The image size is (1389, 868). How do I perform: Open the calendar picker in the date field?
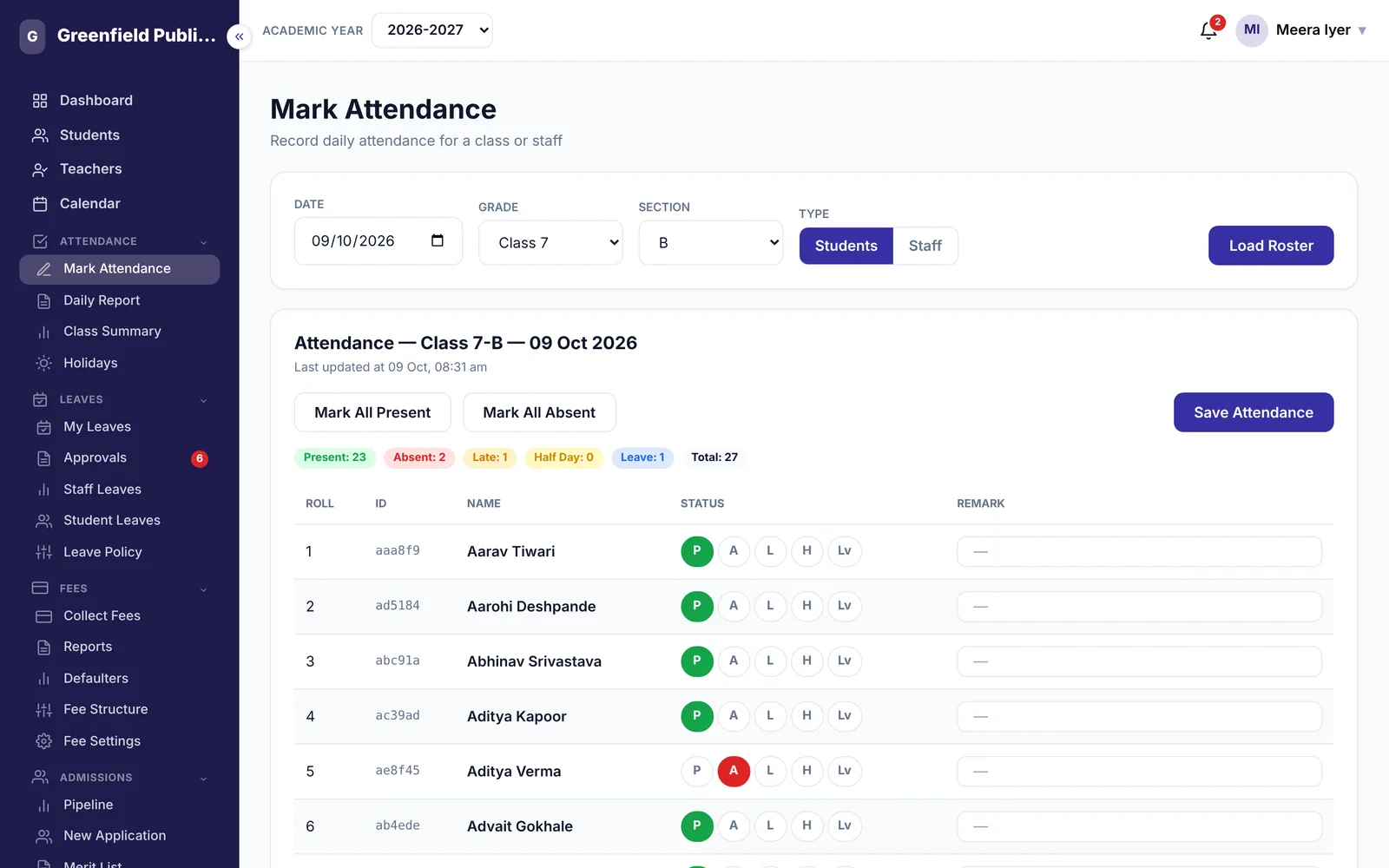click(438, 240)
